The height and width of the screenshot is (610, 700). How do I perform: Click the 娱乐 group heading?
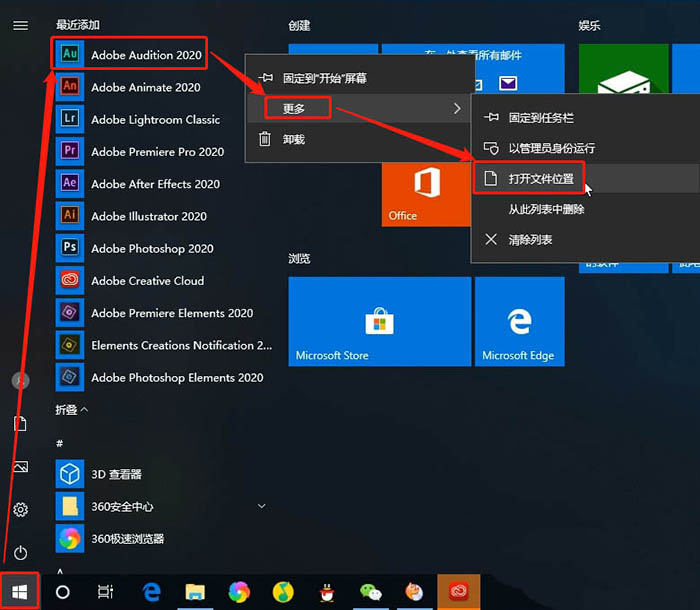coord(589,25)
